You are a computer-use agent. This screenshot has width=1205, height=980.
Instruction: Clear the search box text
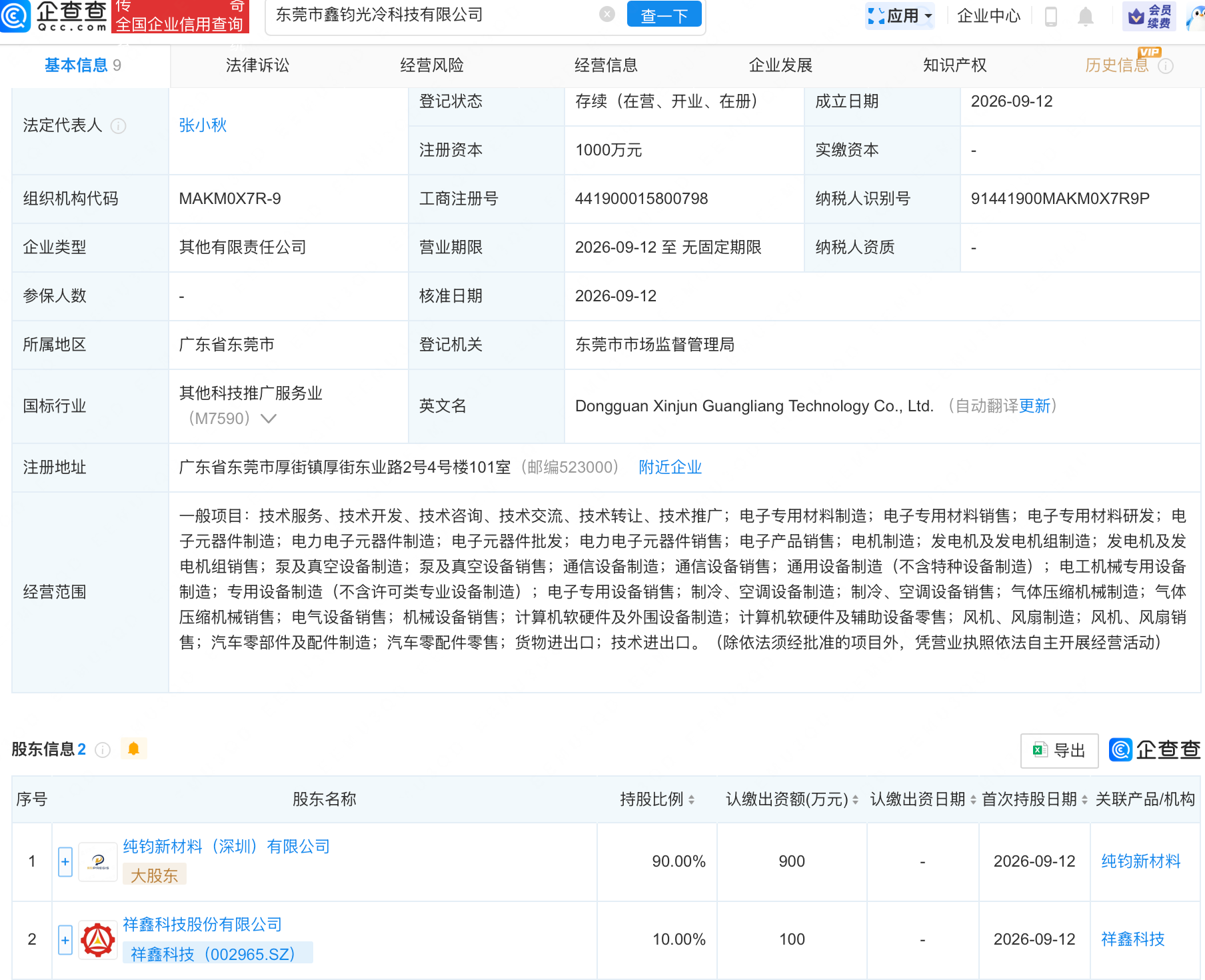click(606, 14)
